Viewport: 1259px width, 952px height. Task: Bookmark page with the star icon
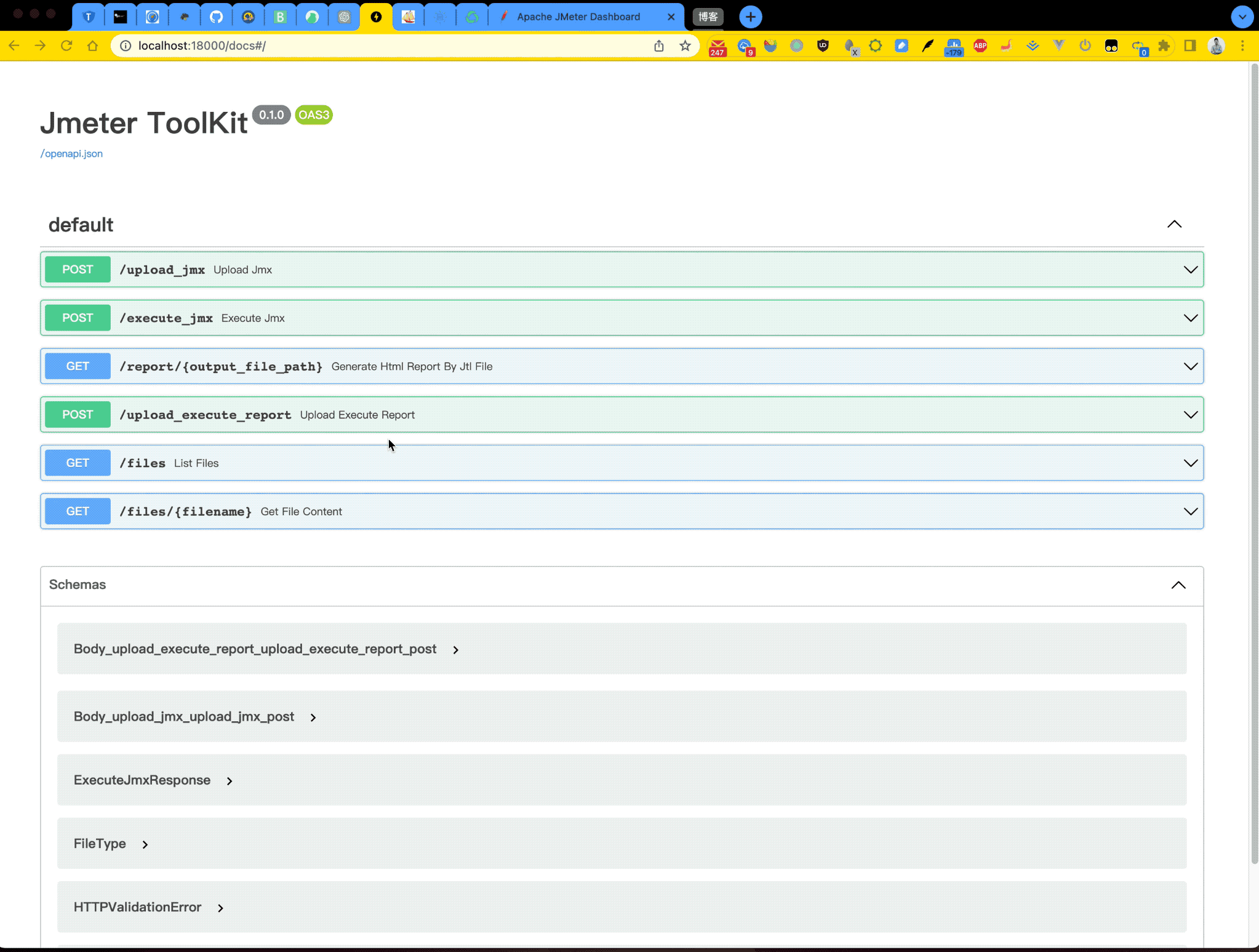point(685,46)
